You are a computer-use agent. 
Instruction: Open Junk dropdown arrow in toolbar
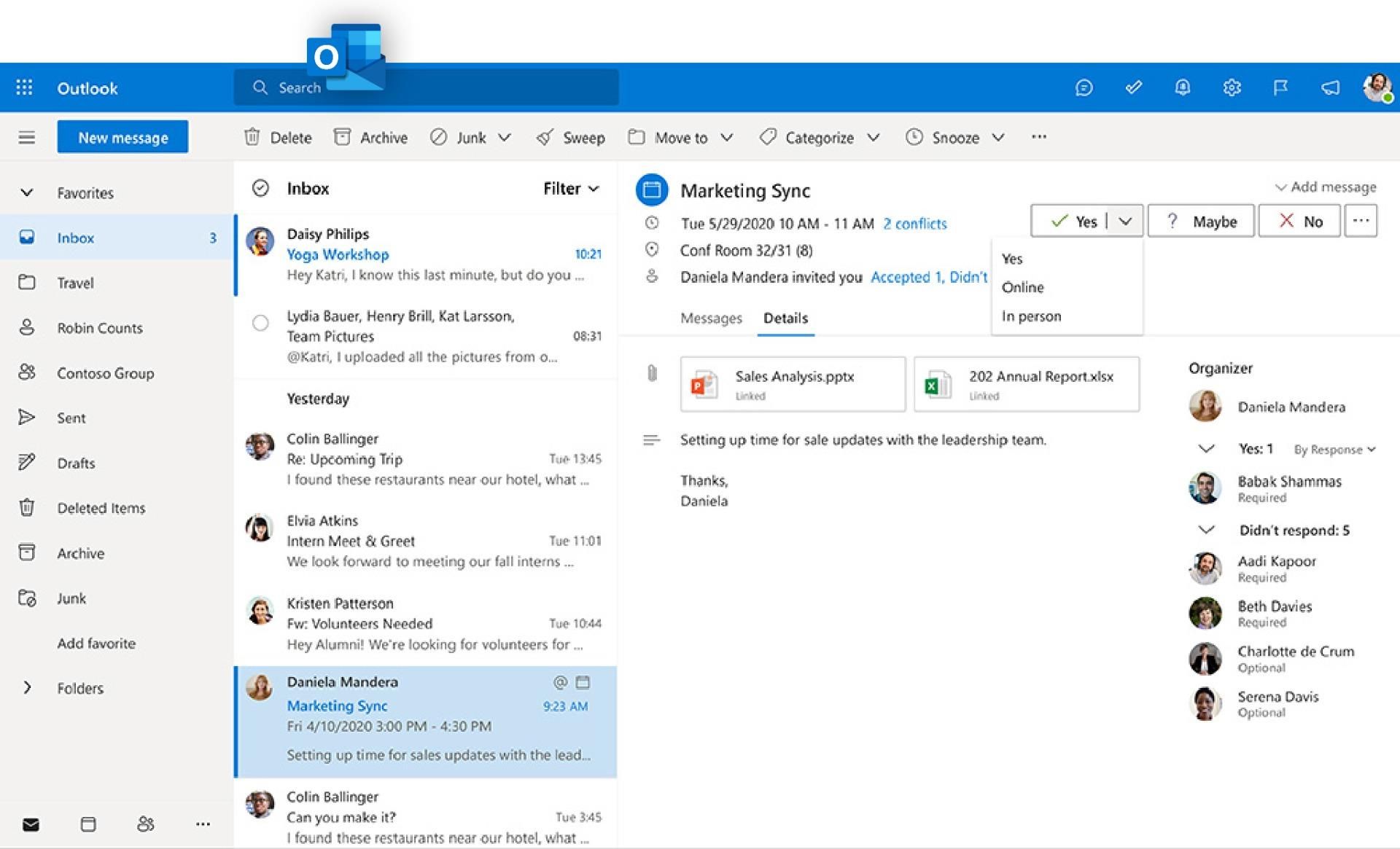pos(505,137)
